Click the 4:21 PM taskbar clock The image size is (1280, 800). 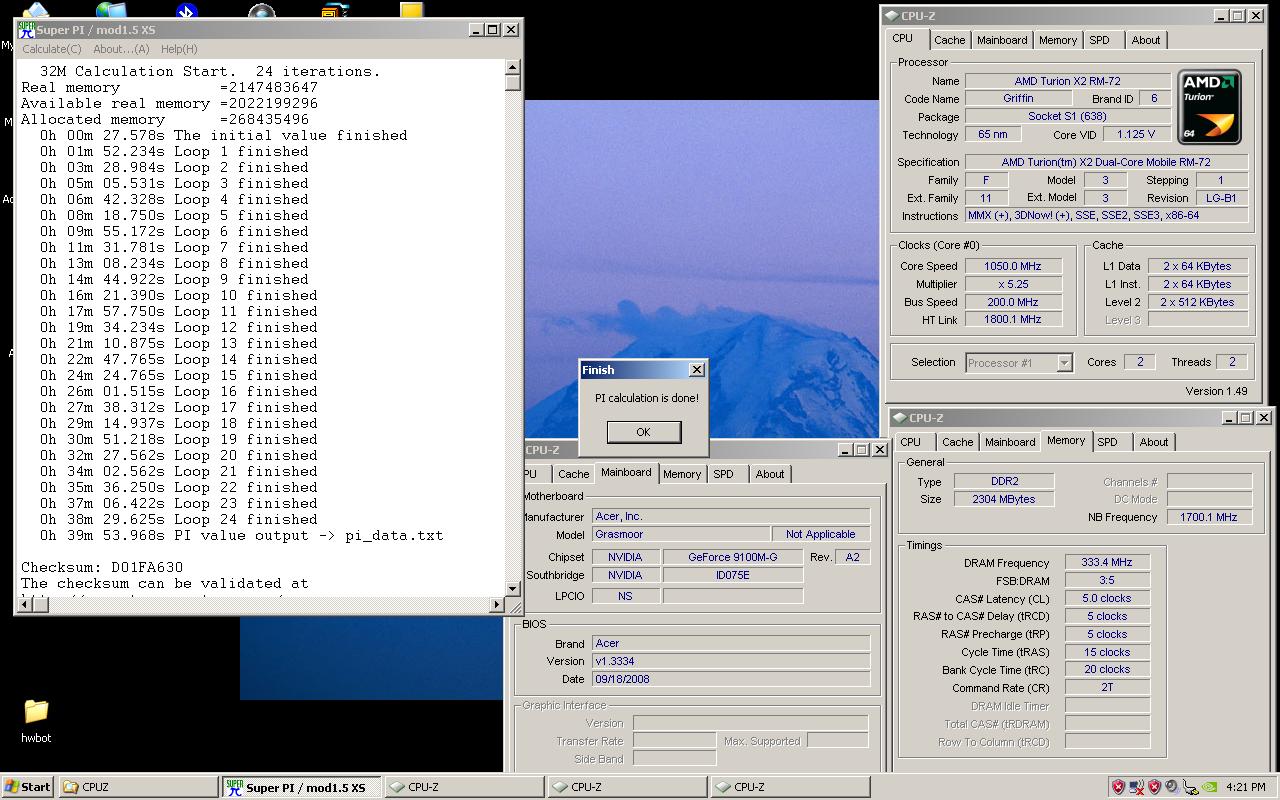pyautogui.click(x=1245, y=787)
